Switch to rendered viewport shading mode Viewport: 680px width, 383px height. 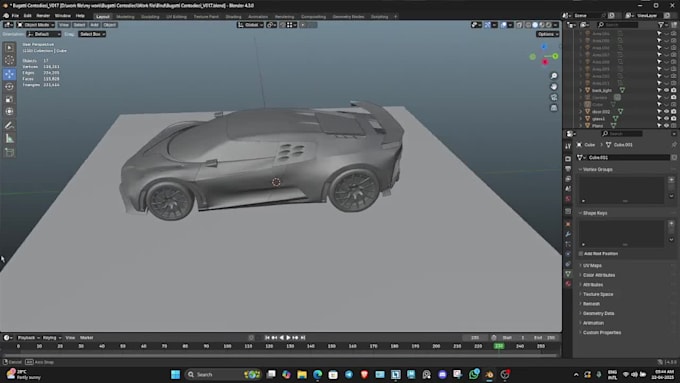(x=549, y=25)
